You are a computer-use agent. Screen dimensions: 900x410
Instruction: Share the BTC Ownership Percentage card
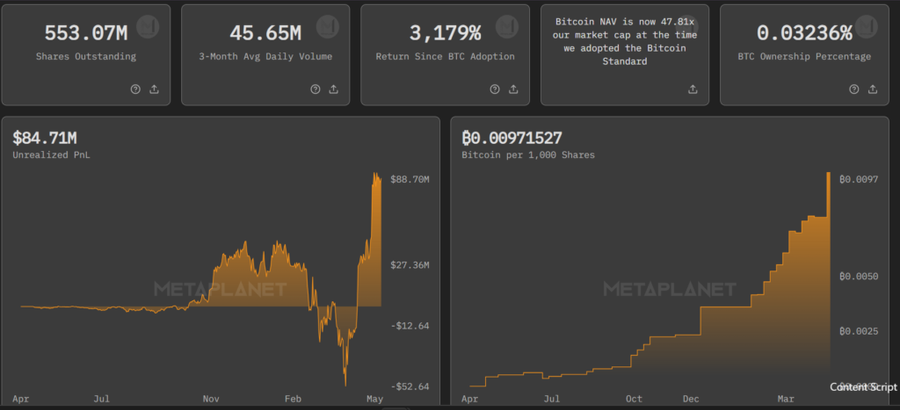[873, 89]
